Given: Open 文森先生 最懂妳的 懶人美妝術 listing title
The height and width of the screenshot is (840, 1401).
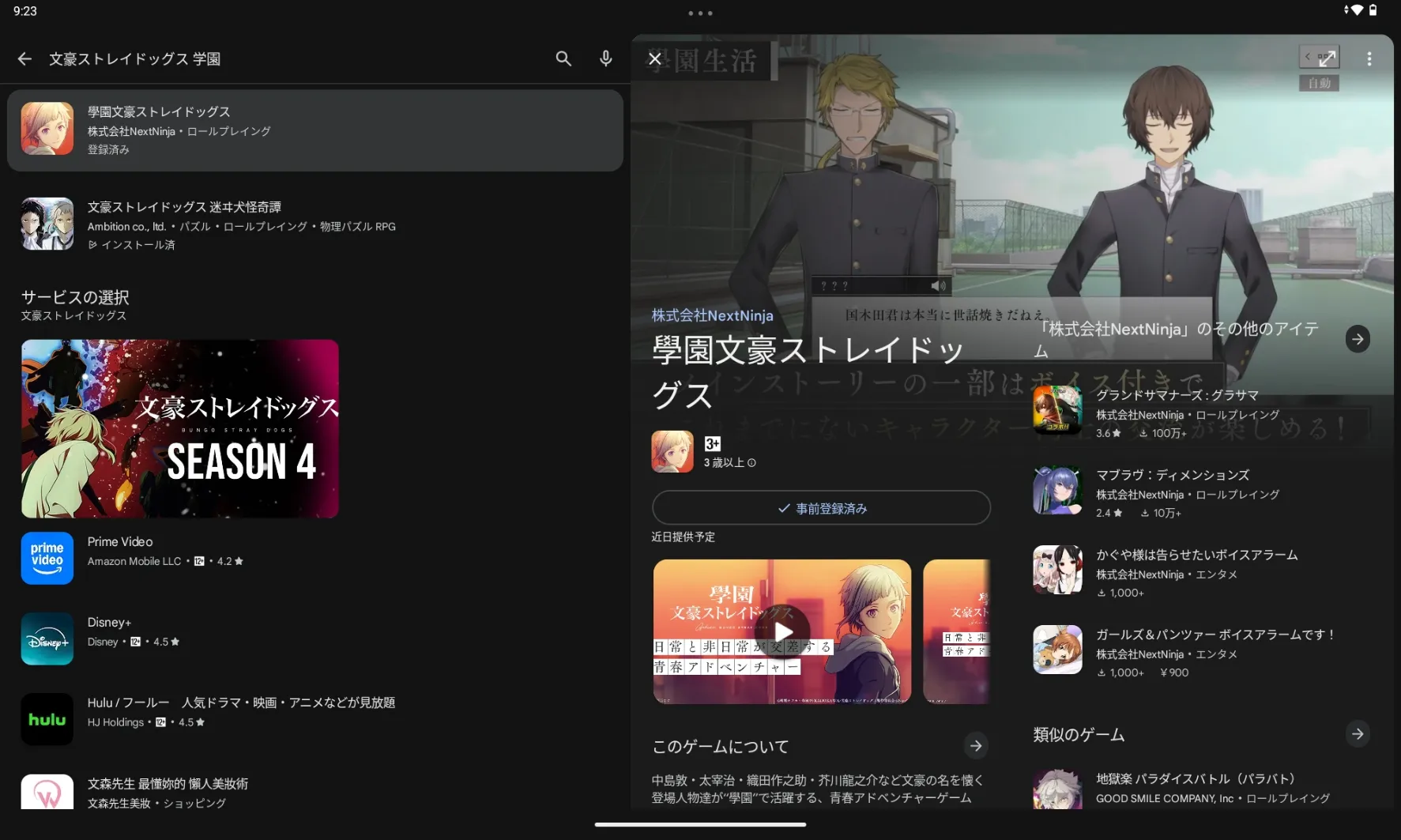Looking at the screenshot, I should click(x=168, y=783).
